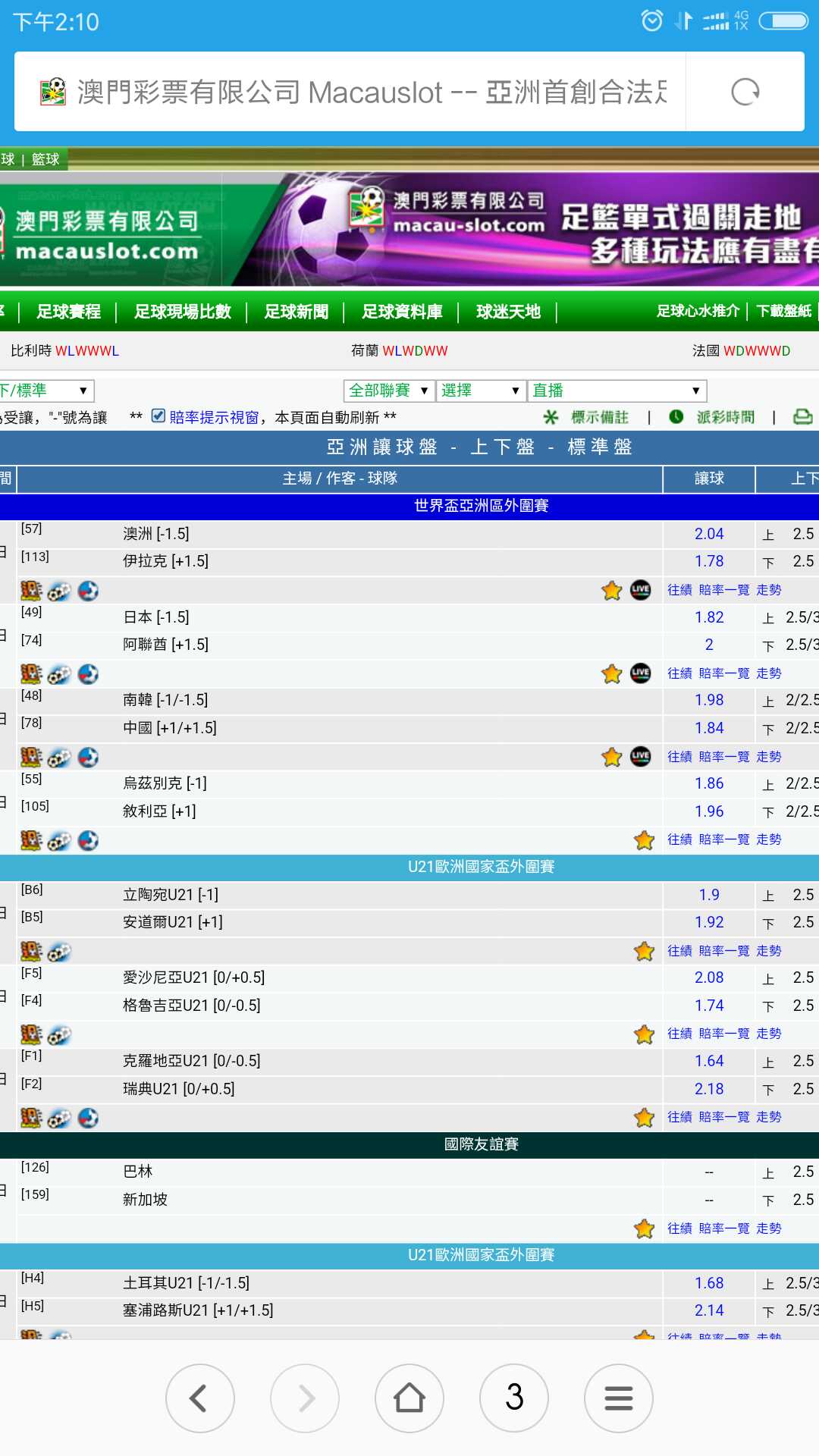This screenshot has height=1456, width=819.
Task: Click the printer icon beside 派彩時間
Action: (x=802, y=417)
